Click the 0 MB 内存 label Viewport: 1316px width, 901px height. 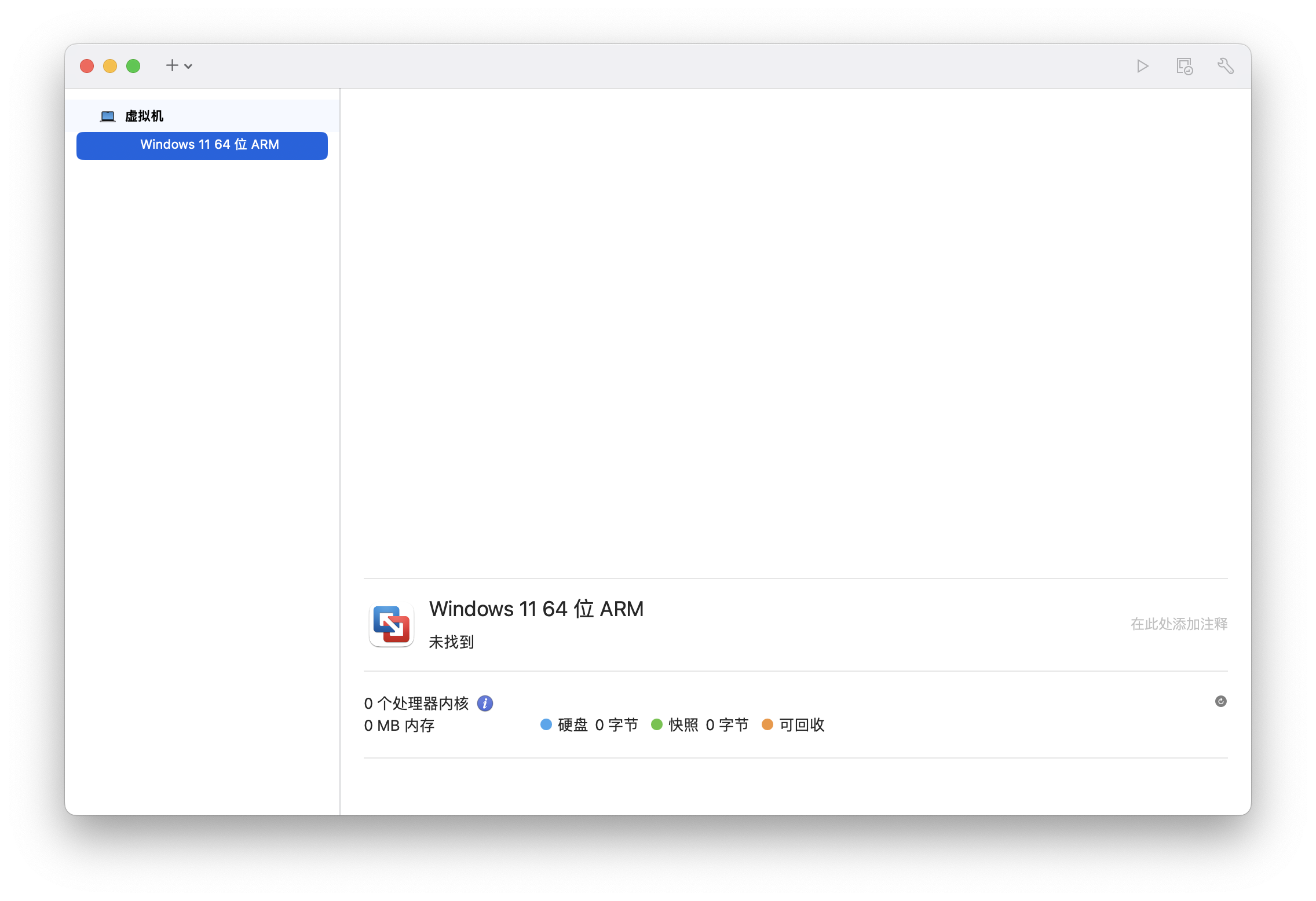(399, 726)
